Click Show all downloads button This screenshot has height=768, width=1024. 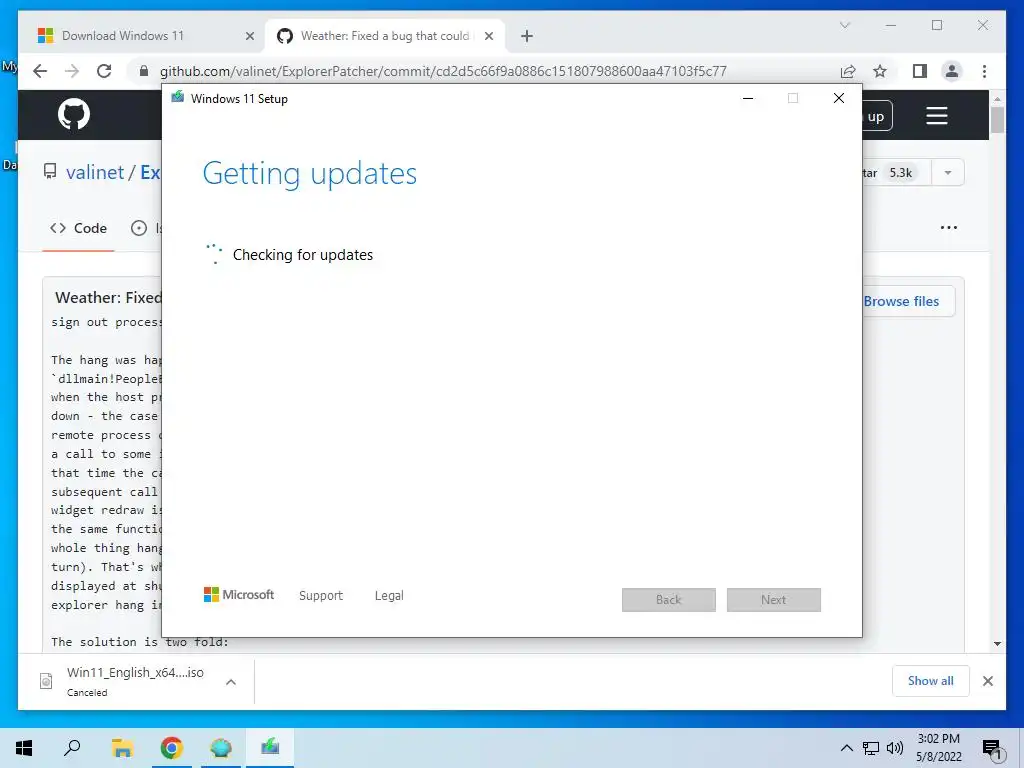pyautogui.click(x=931, y=680)
